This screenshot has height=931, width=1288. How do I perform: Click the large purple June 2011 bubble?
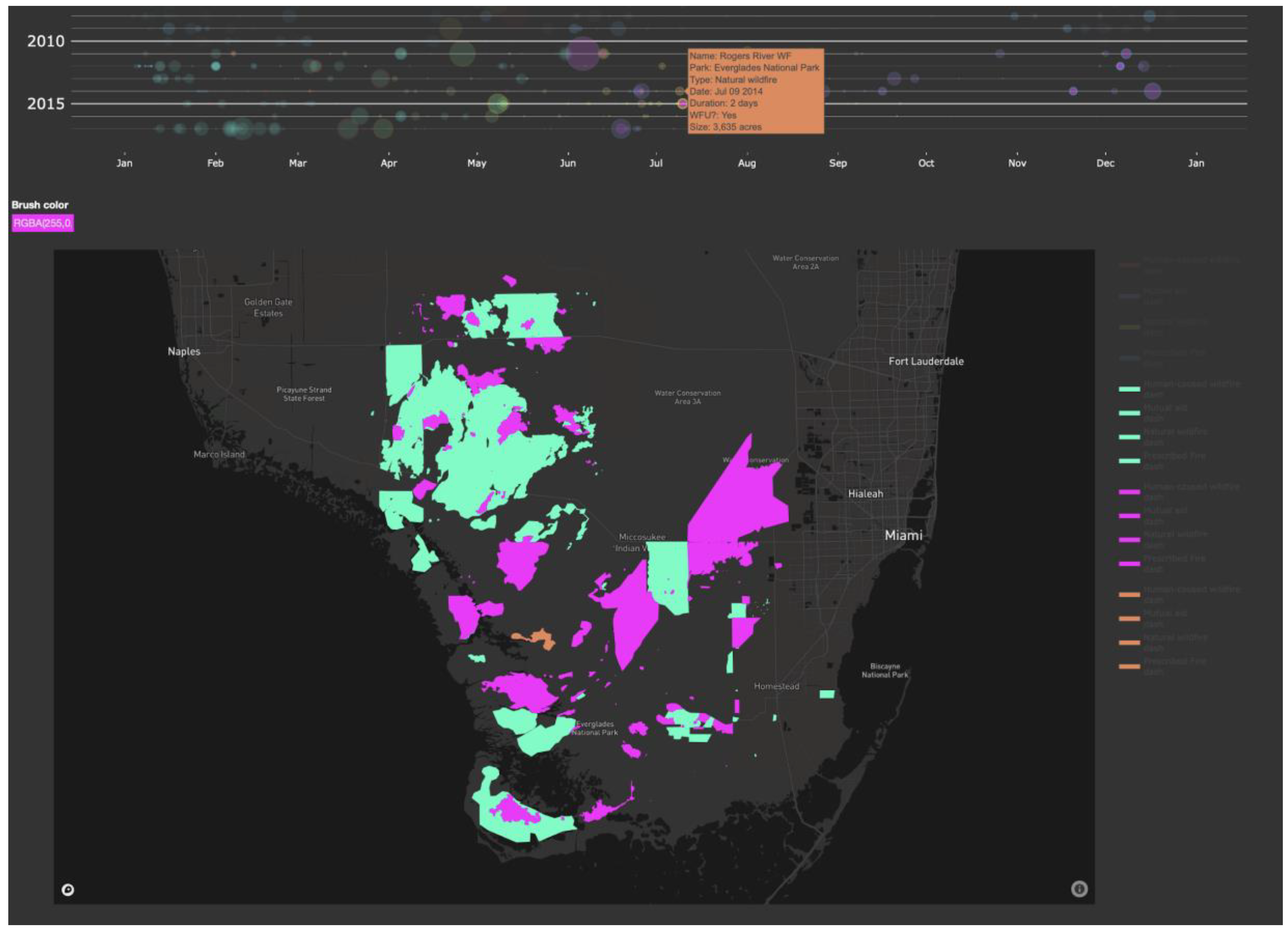coord(583,53)
